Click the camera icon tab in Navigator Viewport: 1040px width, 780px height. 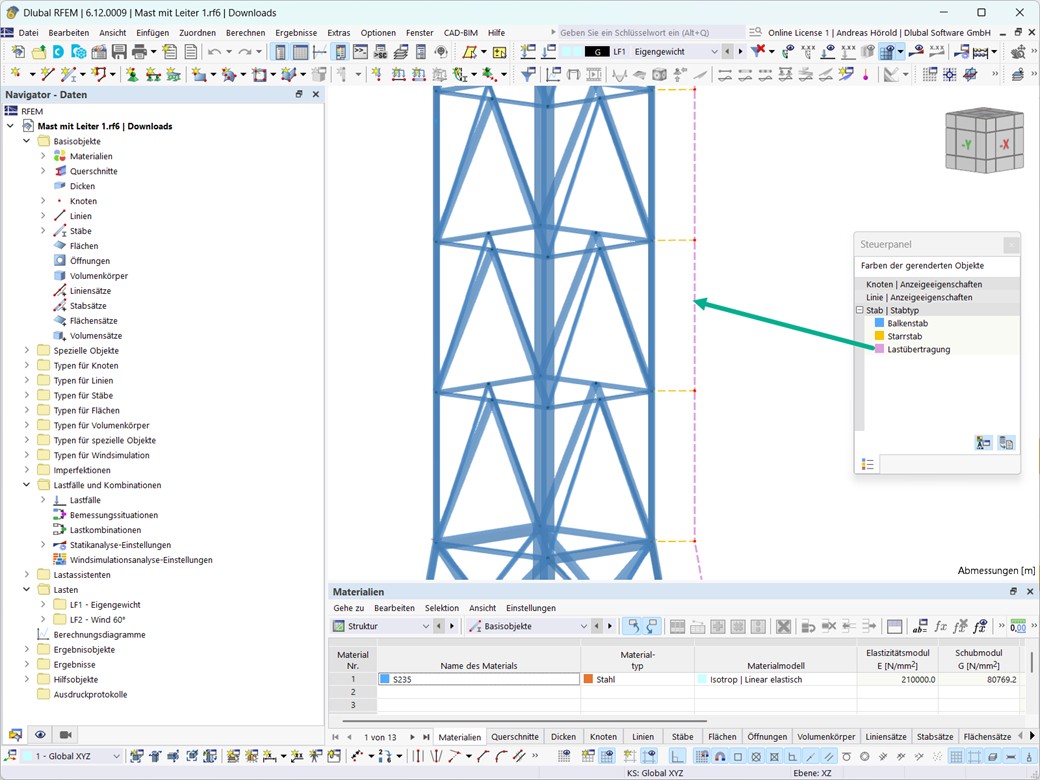[66, 735]
